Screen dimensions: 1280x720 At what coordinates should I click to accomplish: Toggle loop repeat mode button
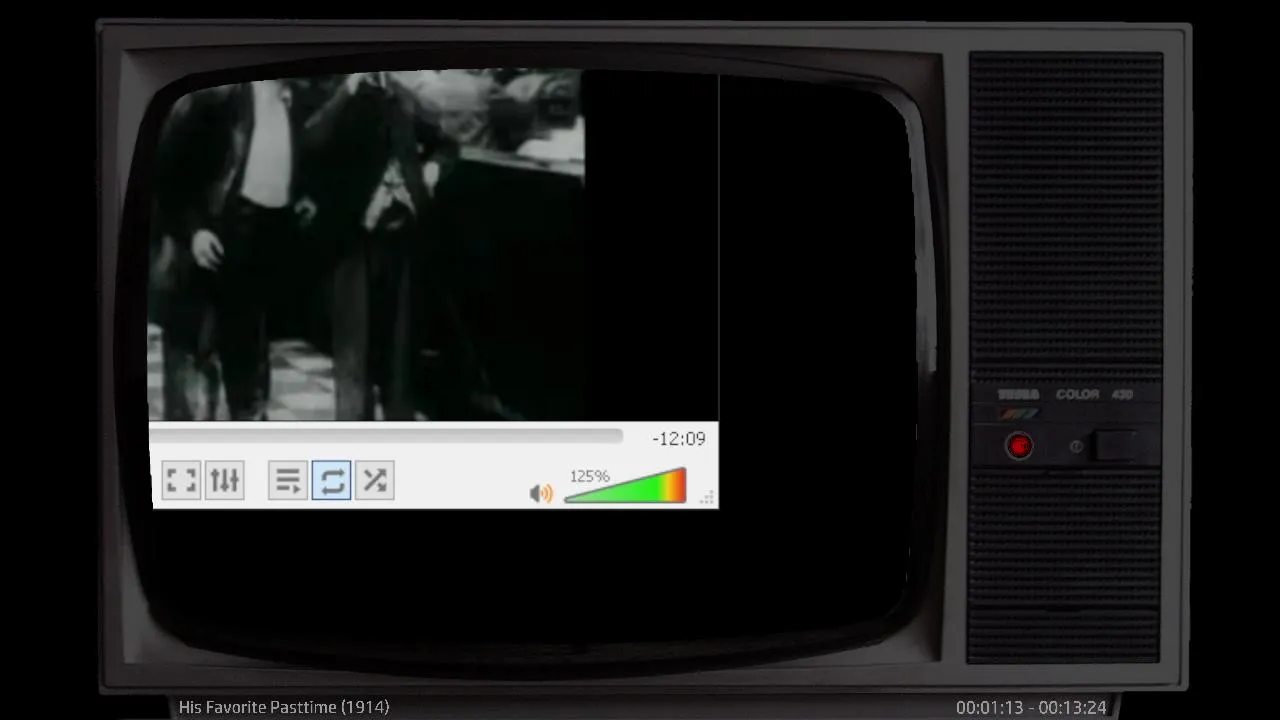(331, 480)
